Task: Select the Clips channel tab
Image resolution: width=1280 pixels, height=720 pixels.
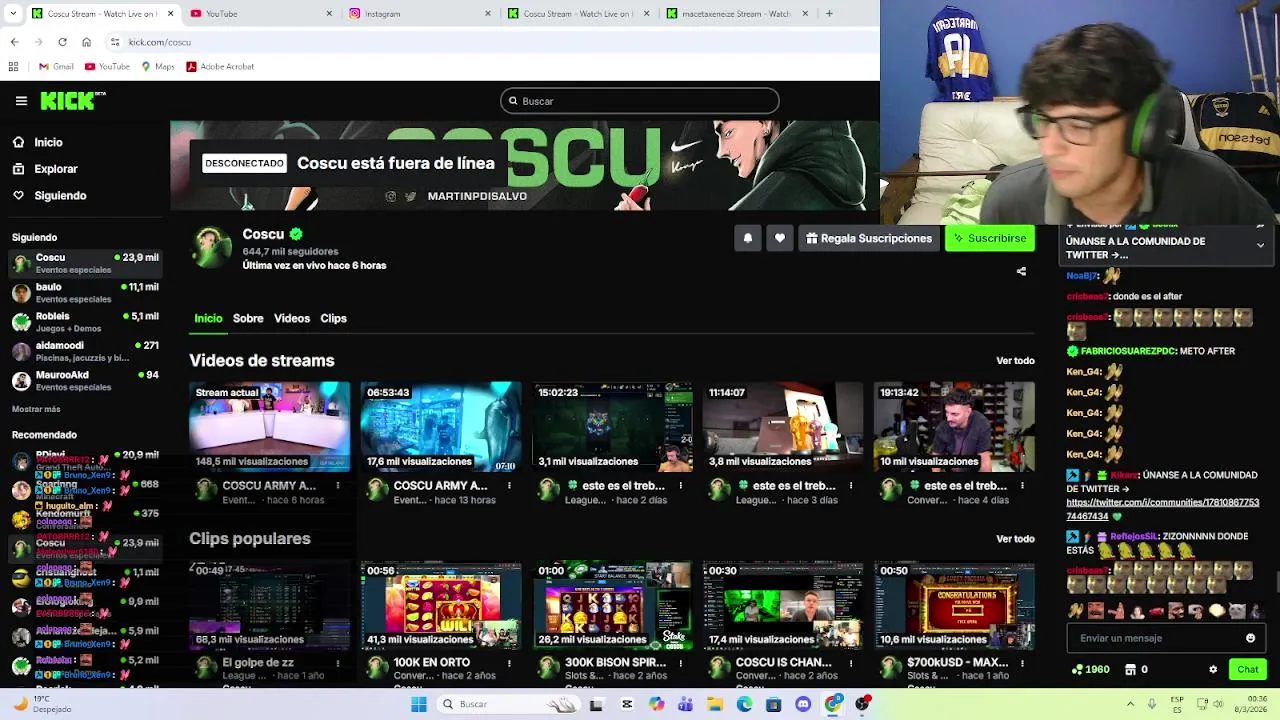Action: (333, 318)
